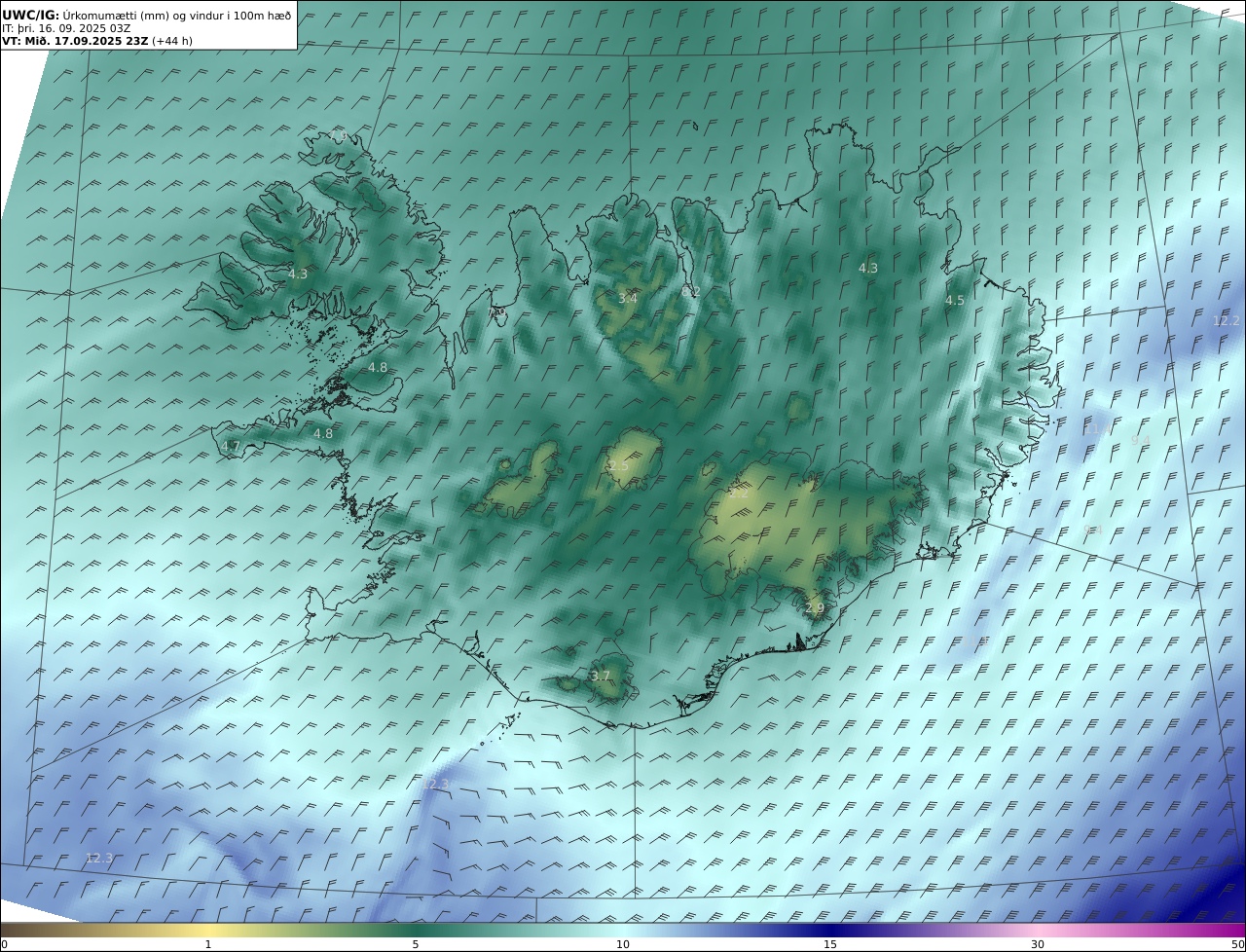
Task: Click the colorbar tick label 10
Action: [623, 944]
